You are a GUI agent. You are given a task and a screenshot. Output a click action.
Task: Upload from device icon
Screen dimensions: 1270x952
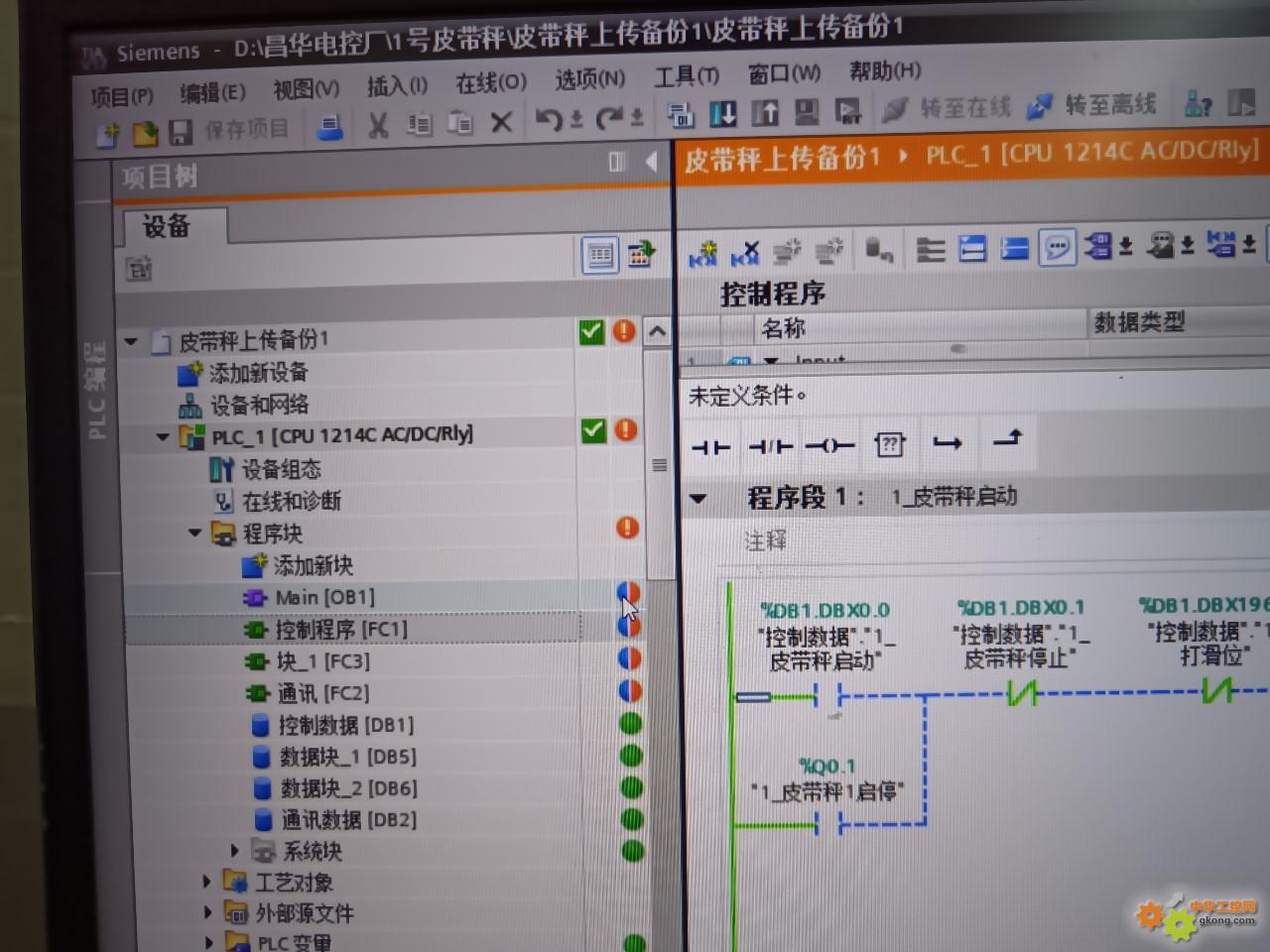pyautogui.click(x=765, y=113)
